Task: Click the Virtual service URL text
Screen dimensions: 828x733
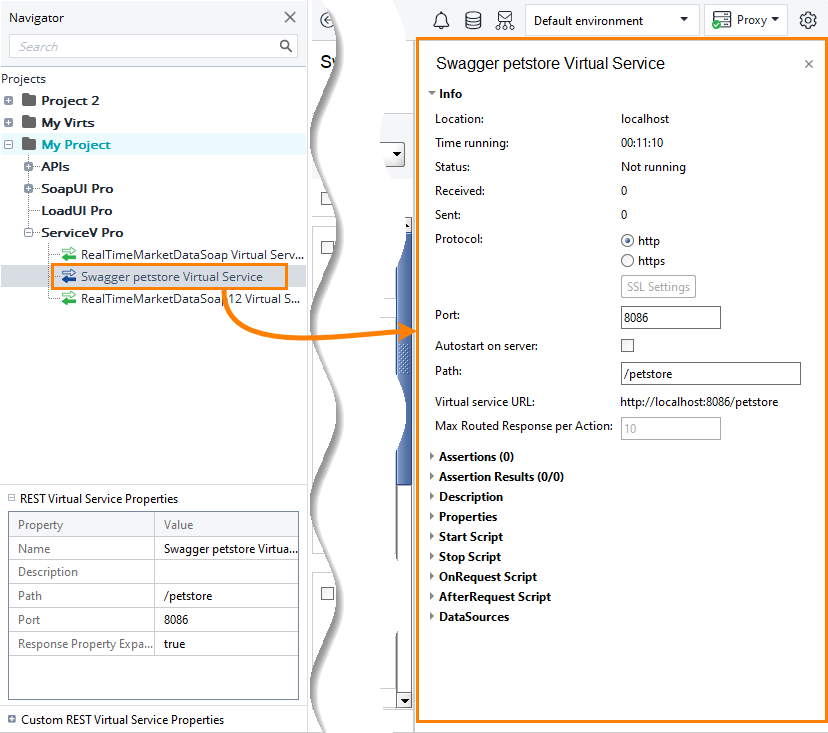Action: coord(699,402)
